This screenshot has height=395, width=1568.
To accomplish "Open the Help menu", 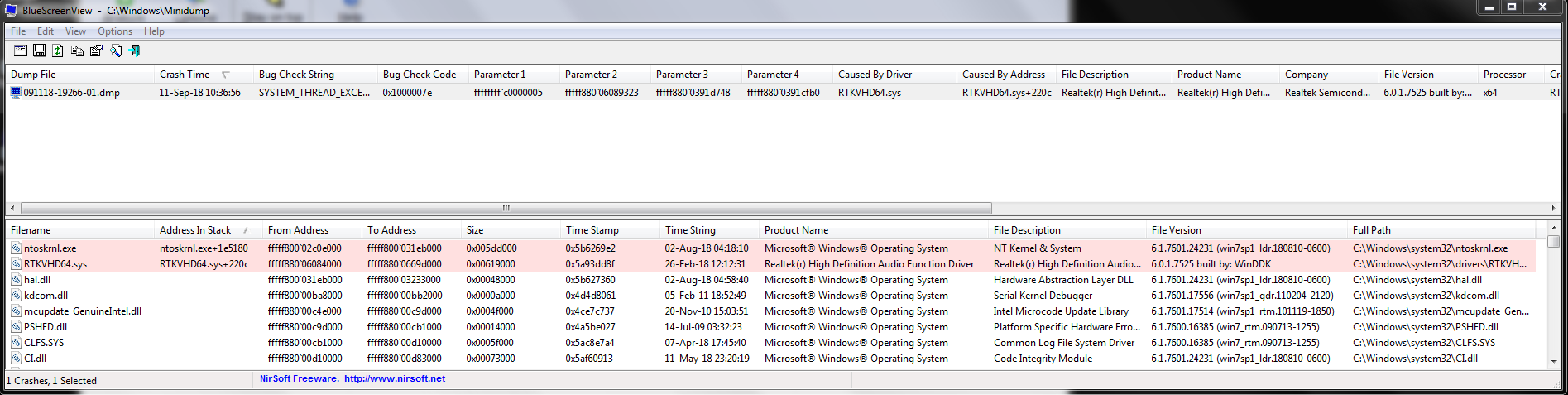I will pos(154,31).
